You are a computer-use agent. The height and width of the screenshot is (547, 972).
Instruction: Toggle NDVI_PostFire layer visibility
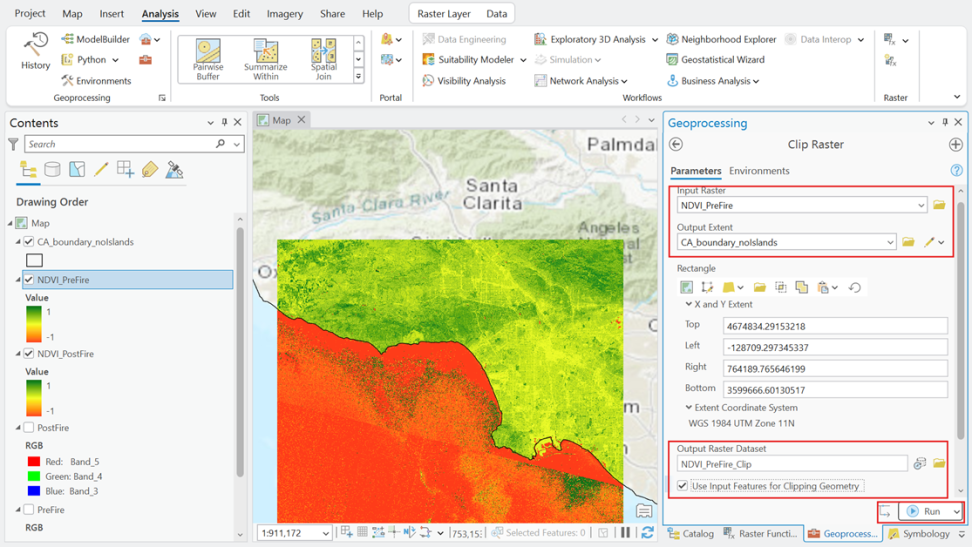(x=29, y=354)
